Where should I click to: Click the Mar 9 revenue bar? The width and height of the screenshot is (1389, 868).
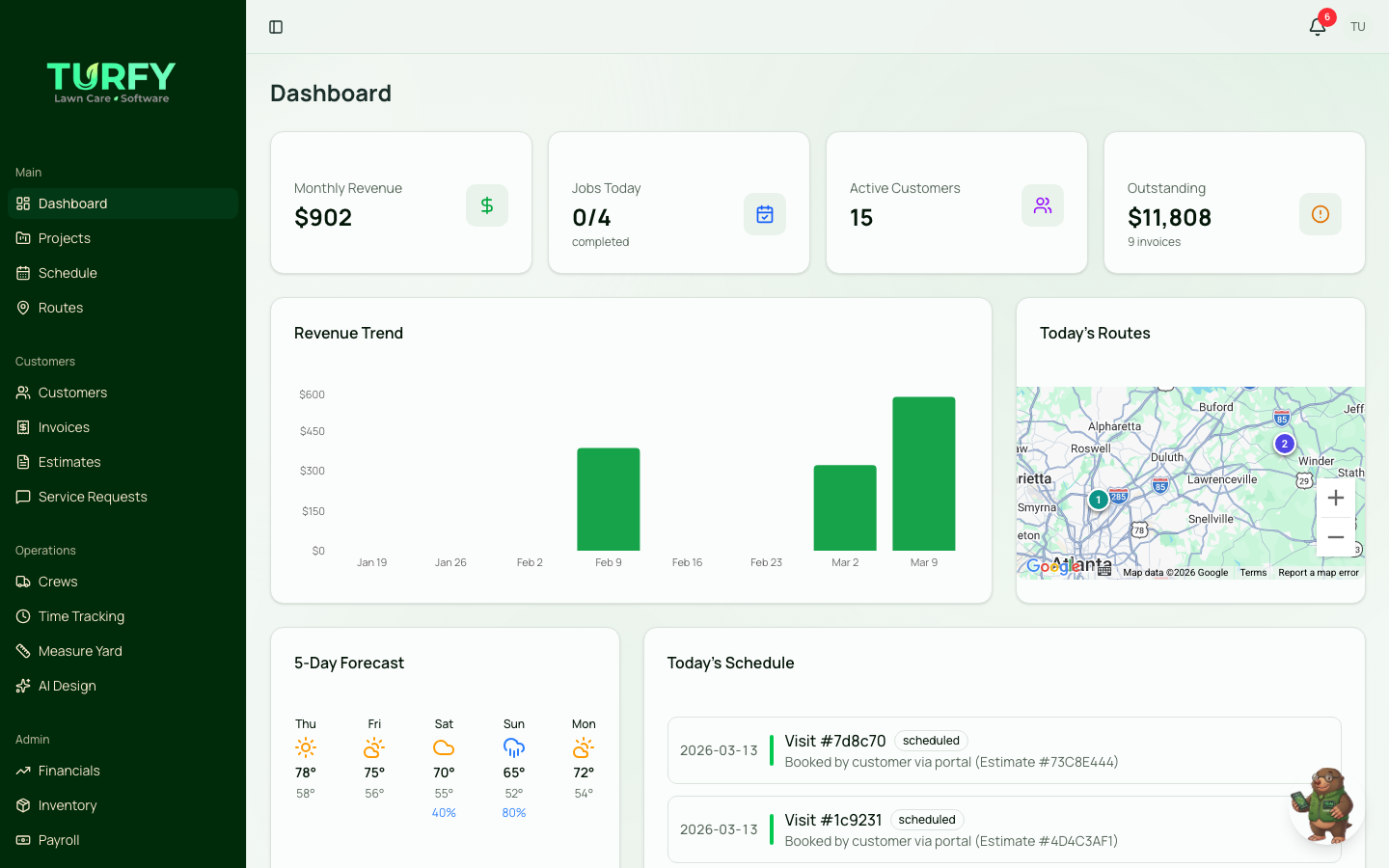pyautogui.click(x=924, y=474)
